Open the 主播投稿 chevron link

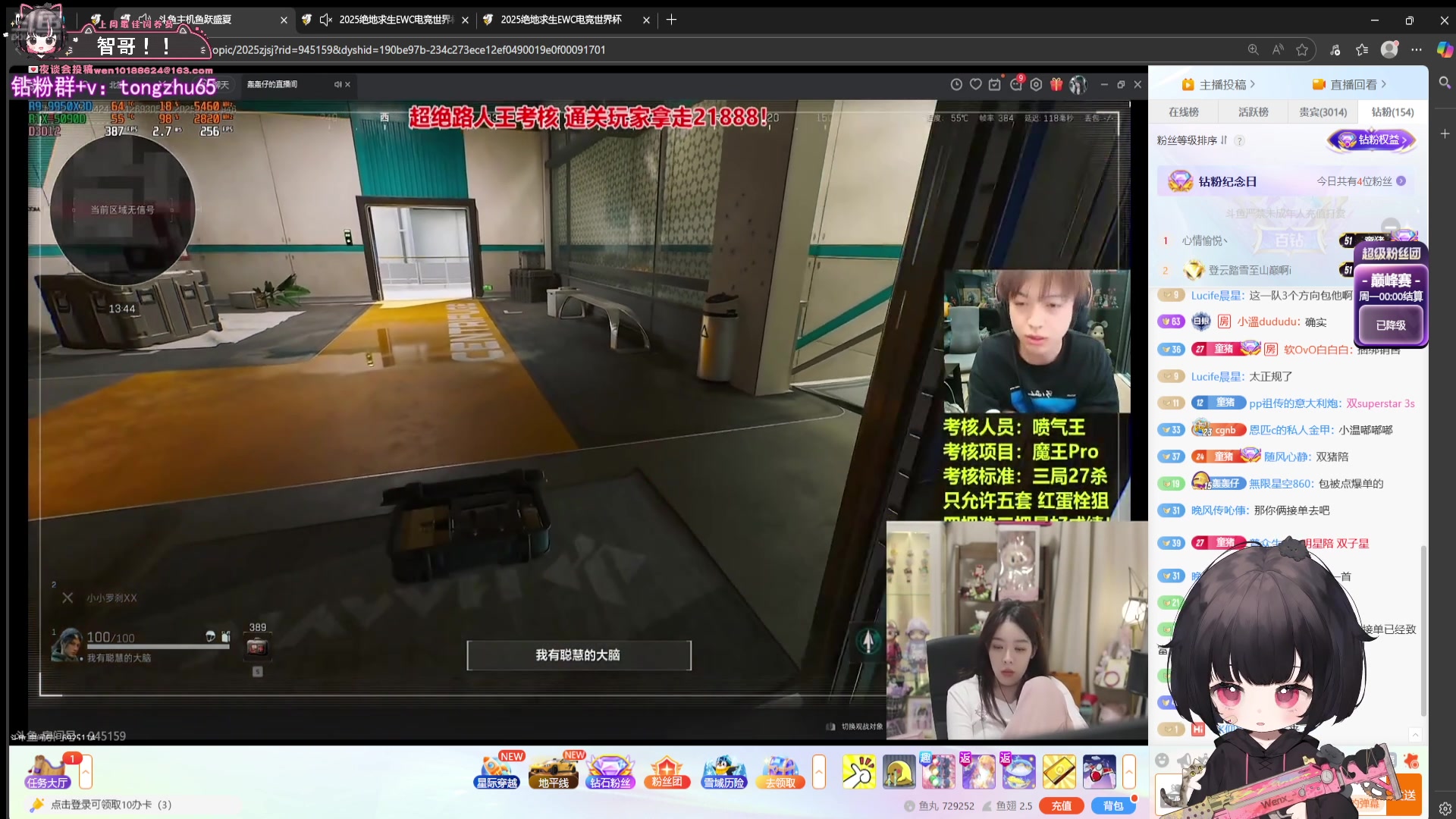(1219, 84)
